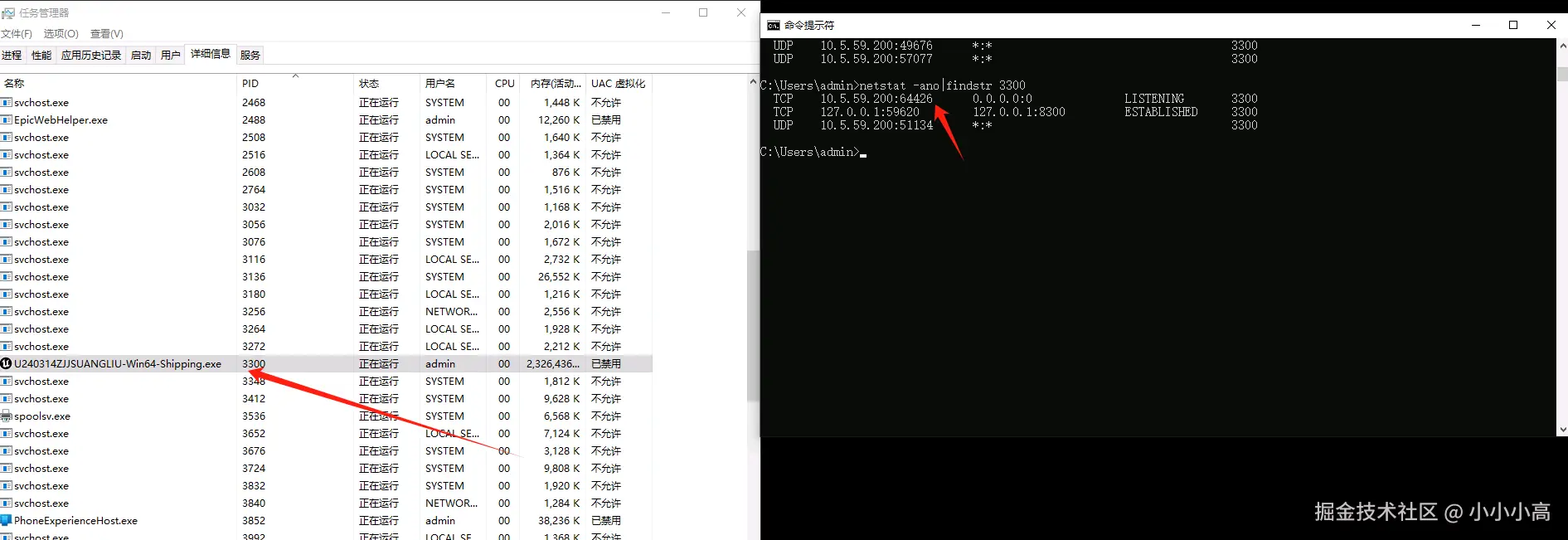Sort by the PID column header
The height and width of the screenshot is (540, 1568).
click(295, 84)
